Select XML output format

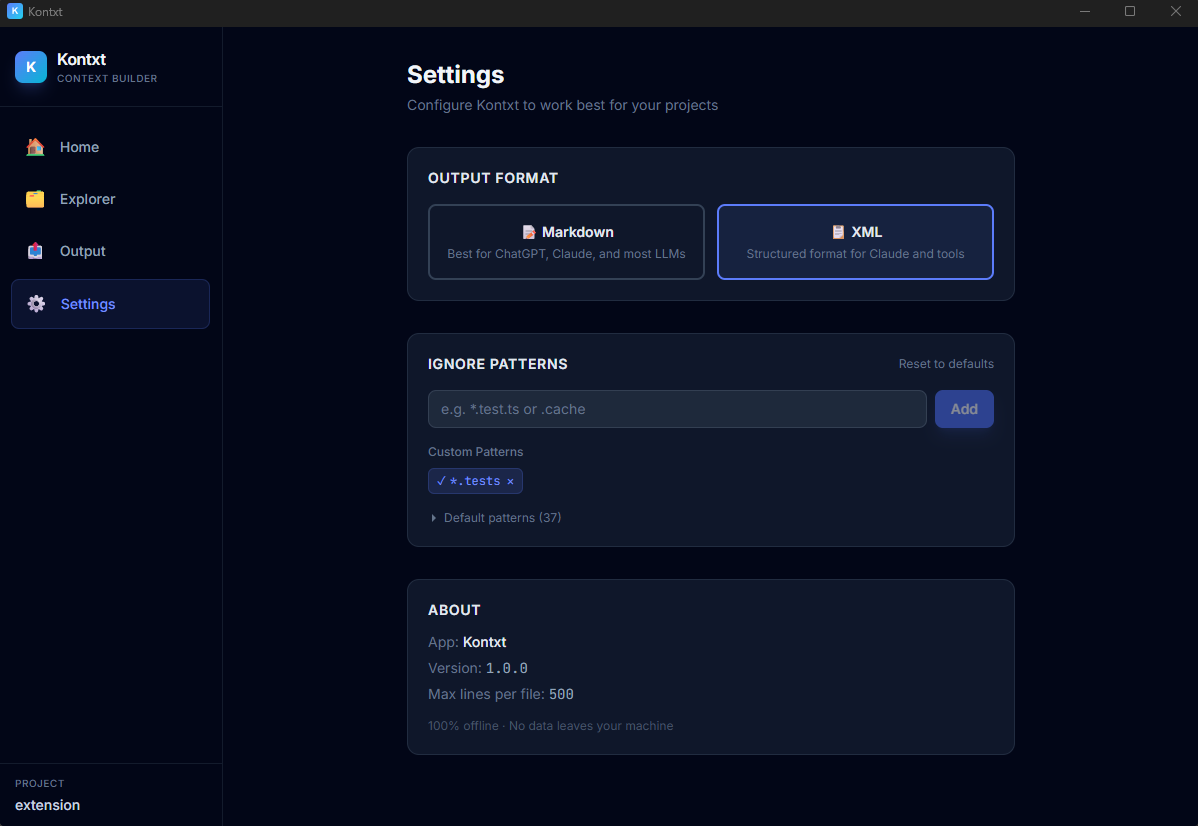click(855, 241)
